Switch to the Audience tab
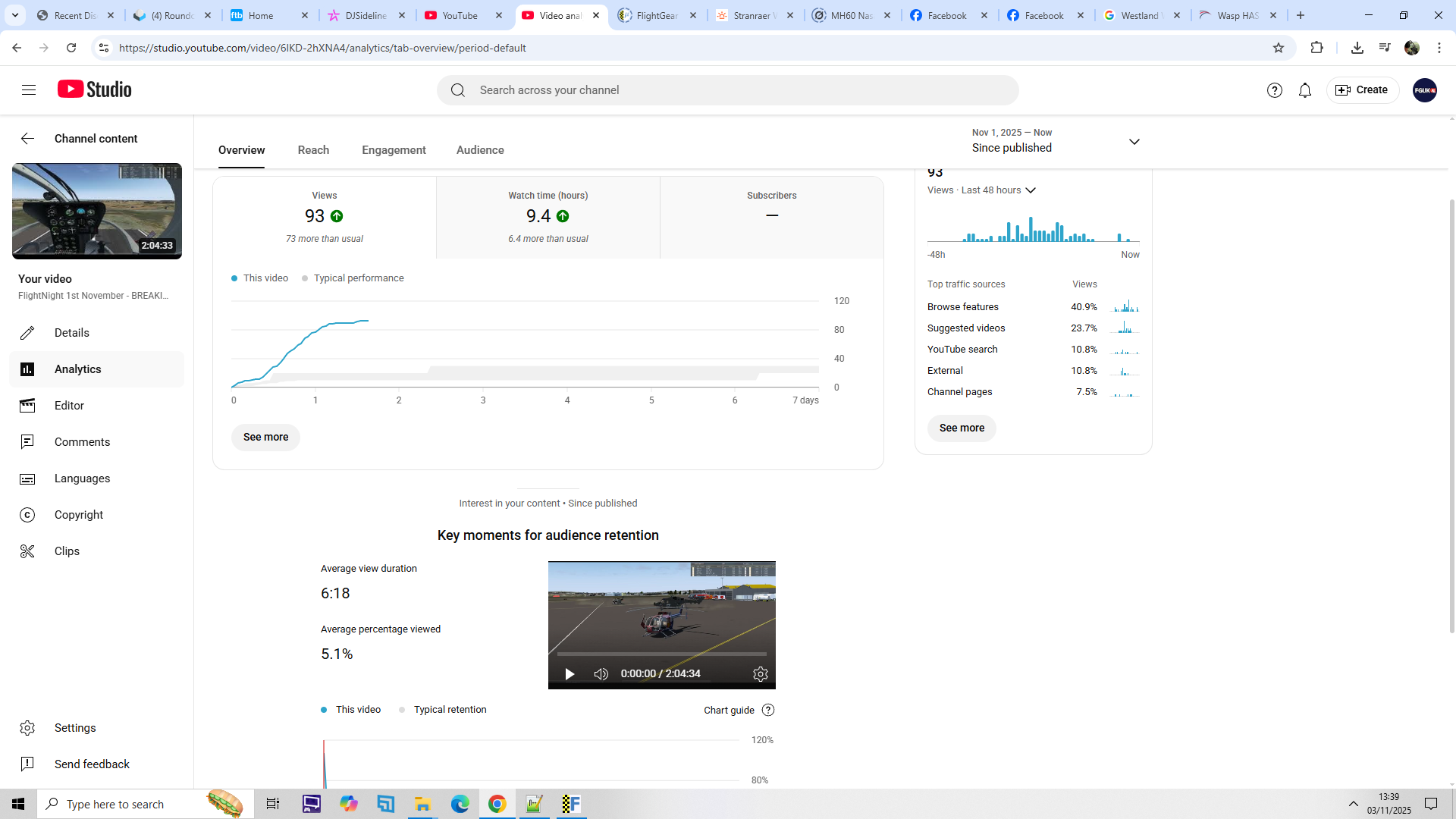This screenshot has width=1456, height=819. click(479, 150)
